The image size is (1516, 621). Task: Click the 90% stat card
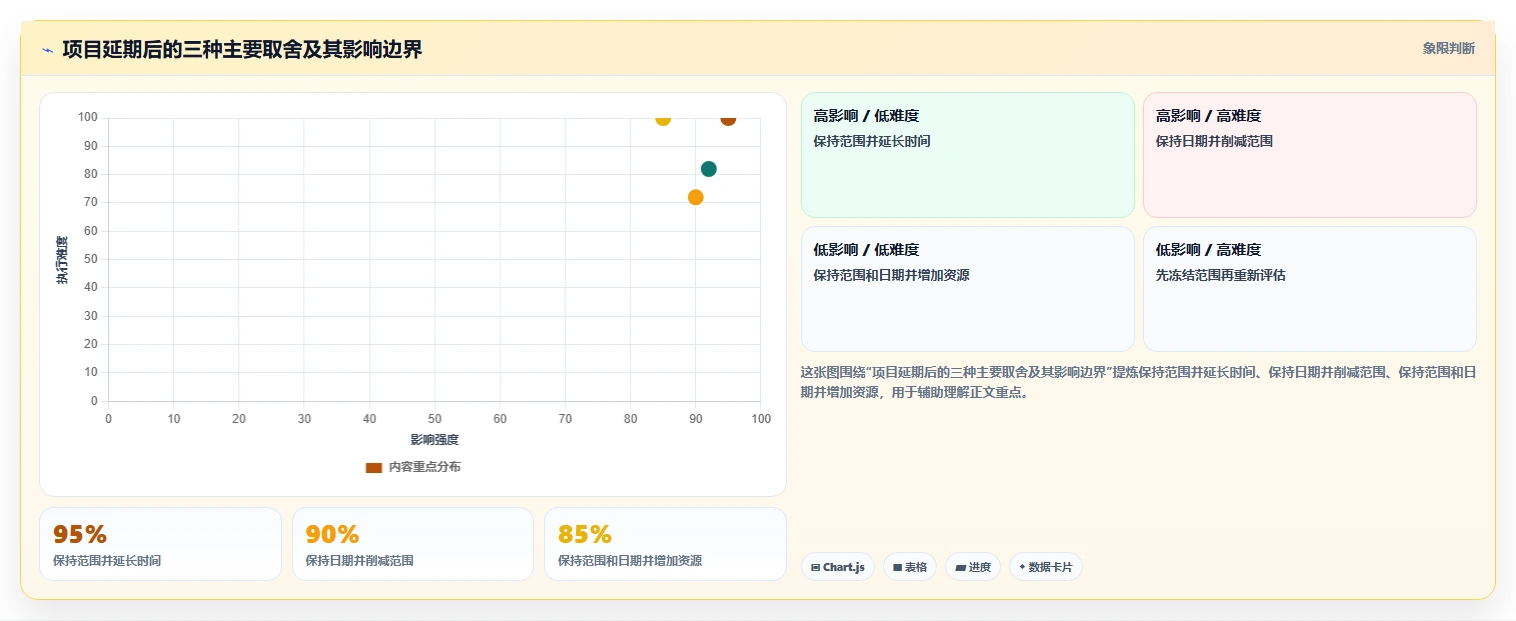413,544
